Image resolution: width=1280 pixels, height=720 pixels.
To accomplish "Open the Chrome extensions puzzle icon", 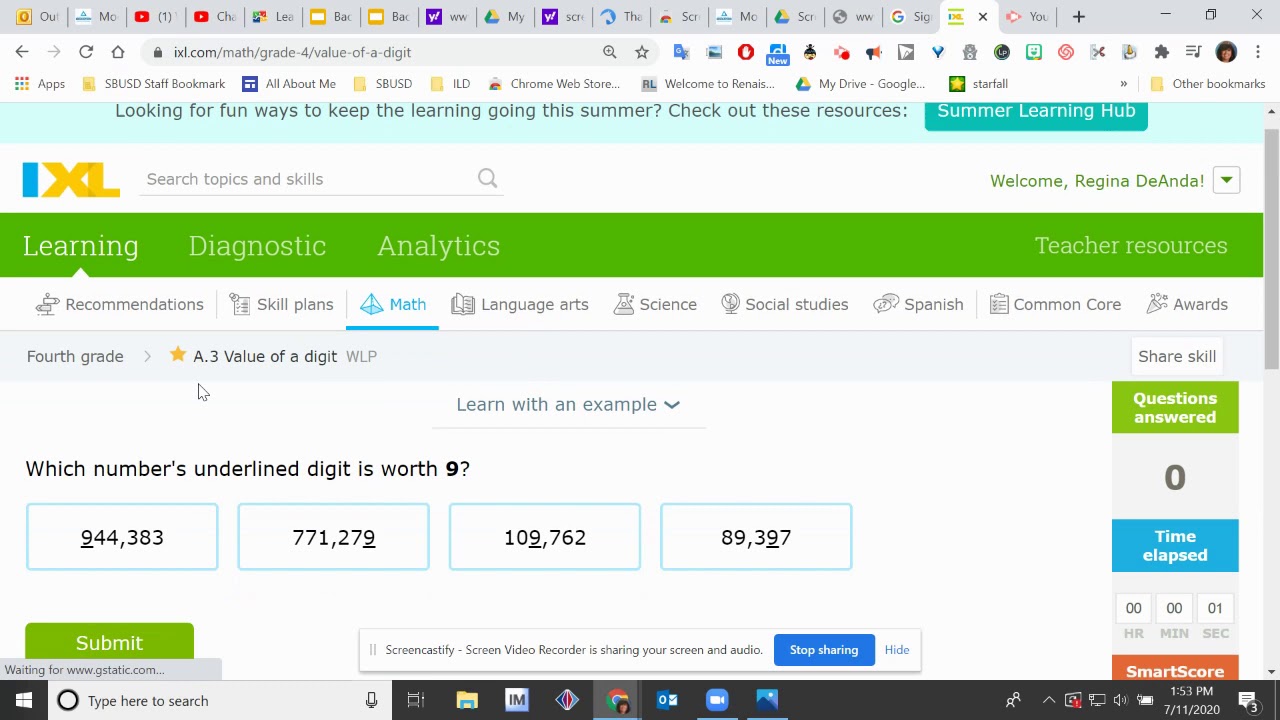I will click(x=1161, y=52).
